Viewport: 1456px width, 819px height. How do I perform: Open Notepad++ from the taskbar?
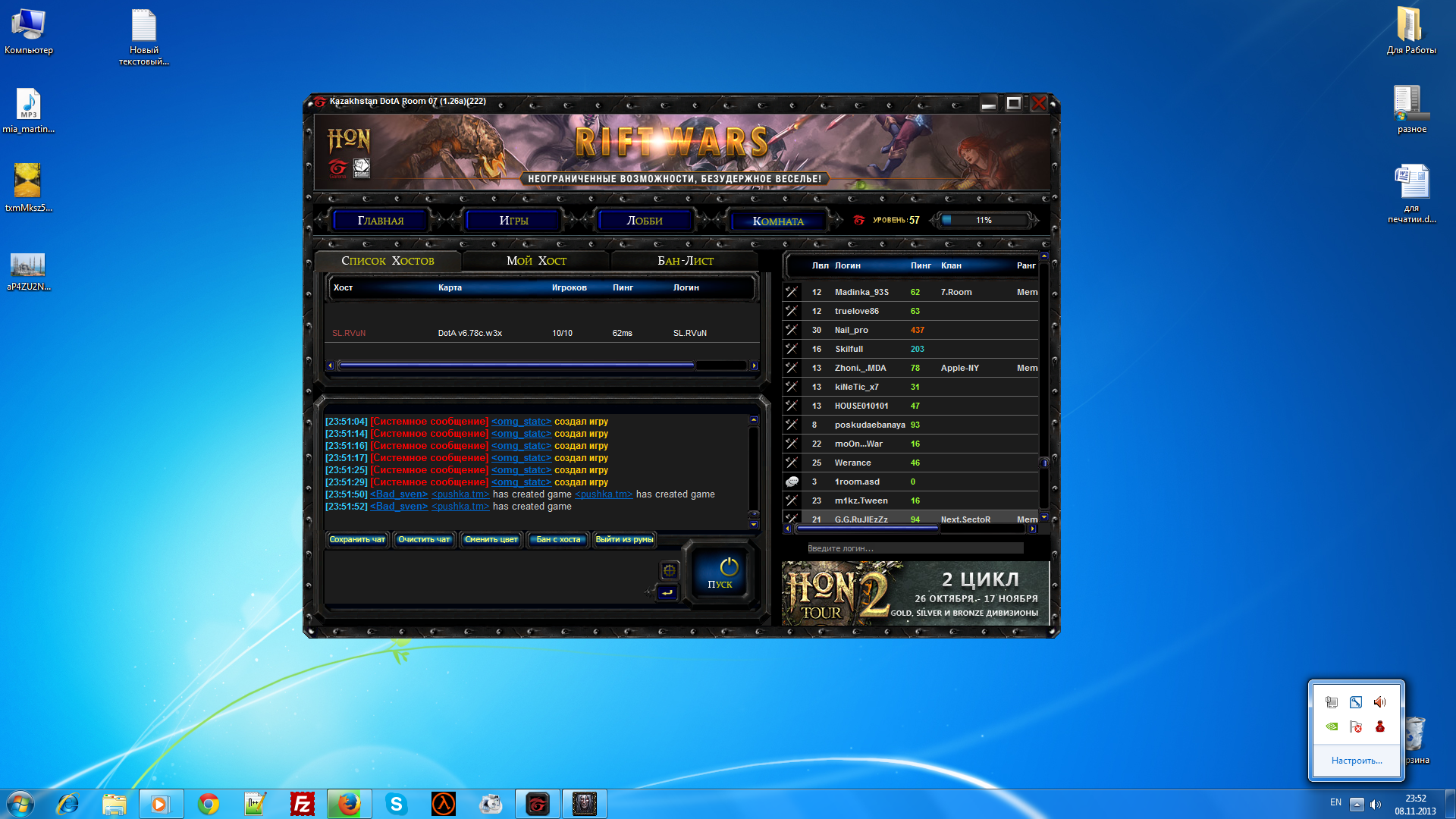(256, 804)
